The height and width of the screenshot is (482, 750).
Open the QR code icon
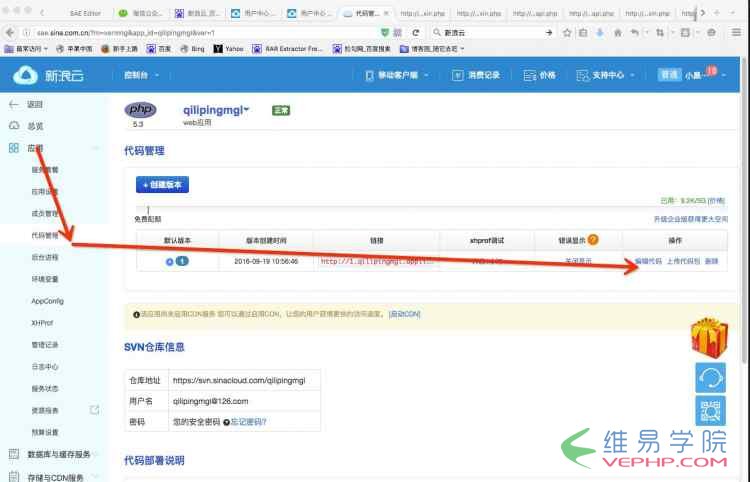[710, 410]
